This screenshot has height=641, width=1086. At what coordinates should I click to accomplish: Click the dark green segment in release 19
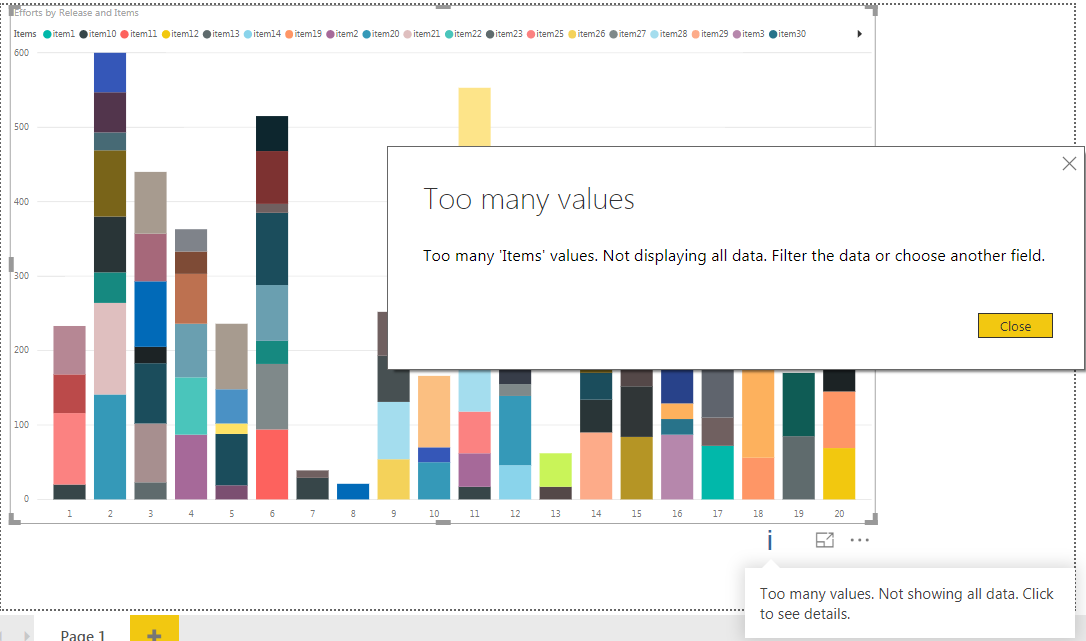(x=799, y=404)
